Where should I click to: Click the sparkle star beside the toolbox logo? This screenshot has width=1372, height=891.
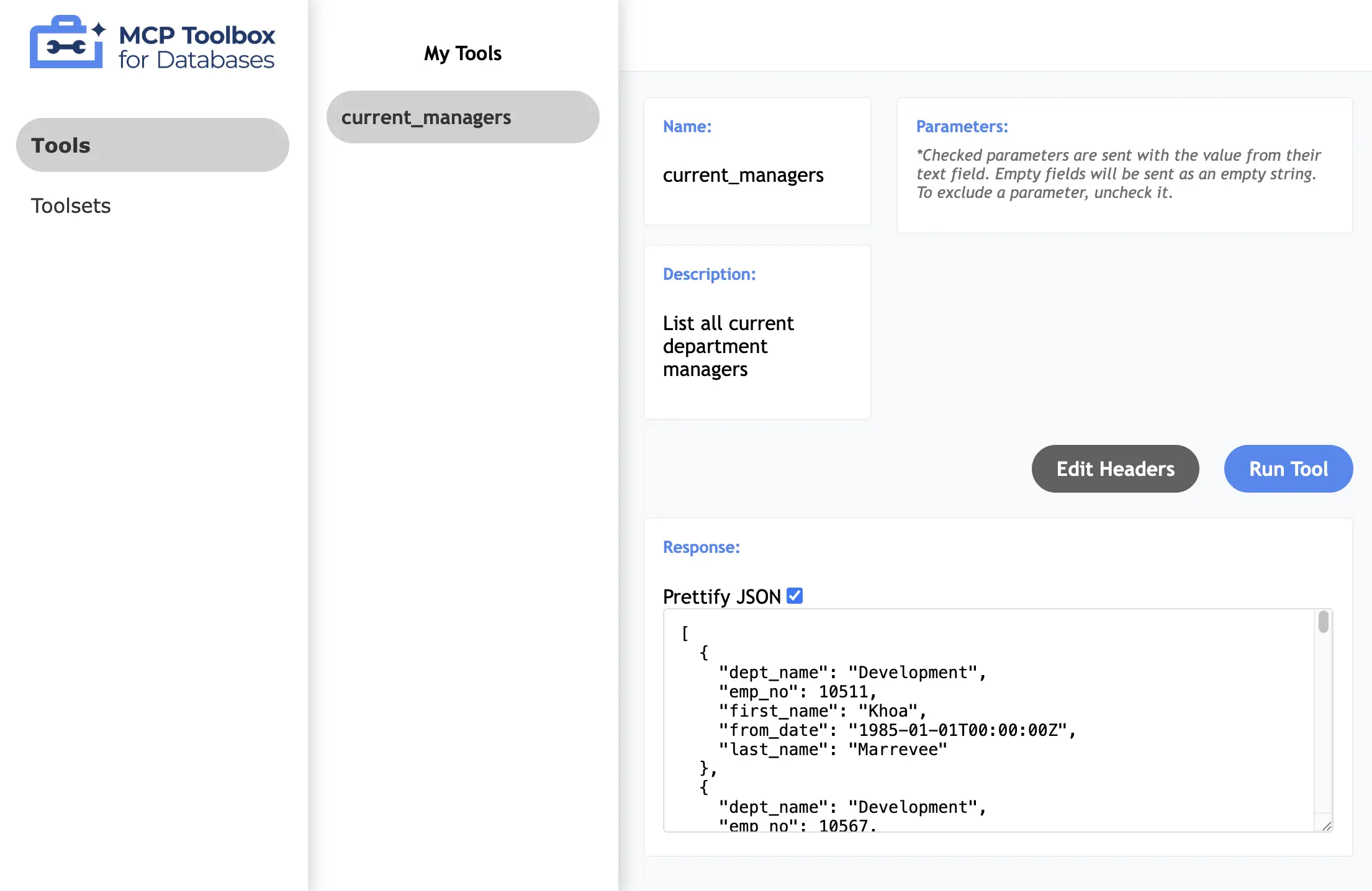click(99, 29)
